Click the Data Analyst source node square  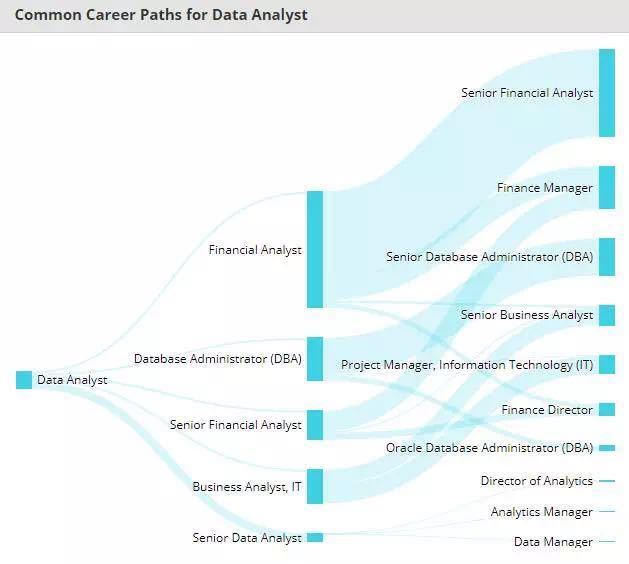click(24, 380)
